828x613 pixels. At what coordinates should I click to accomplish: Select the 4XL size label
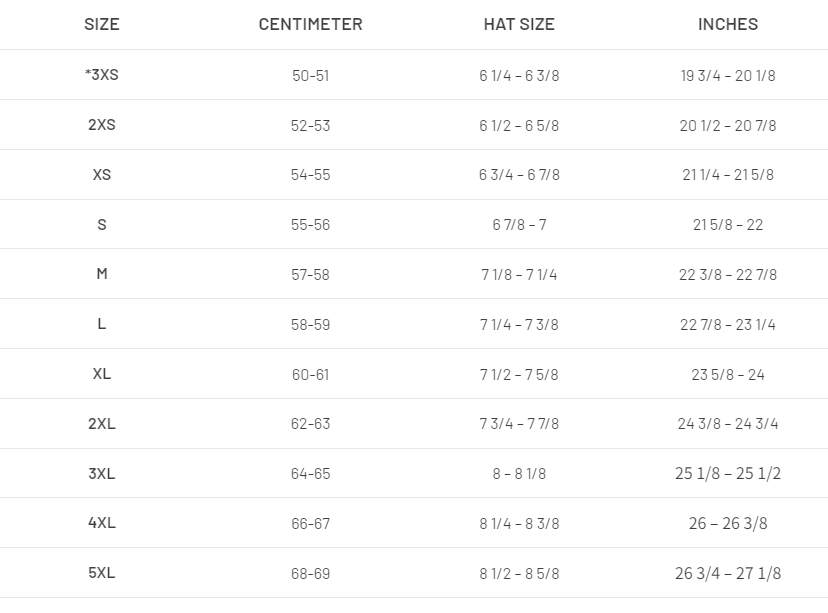[102, 523]
